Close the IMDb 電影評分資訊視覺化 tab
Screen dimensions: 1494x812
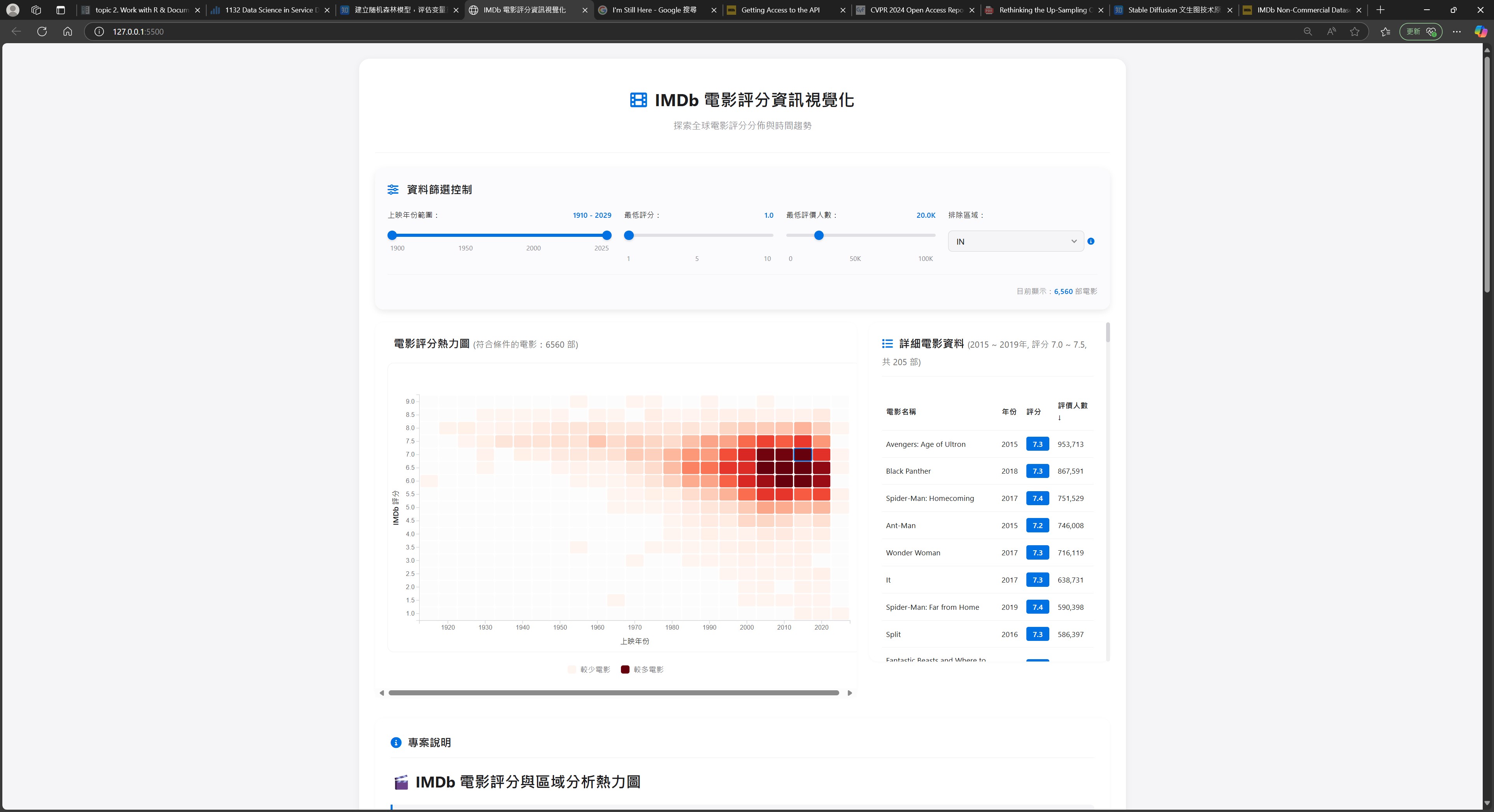click(585, 10)
